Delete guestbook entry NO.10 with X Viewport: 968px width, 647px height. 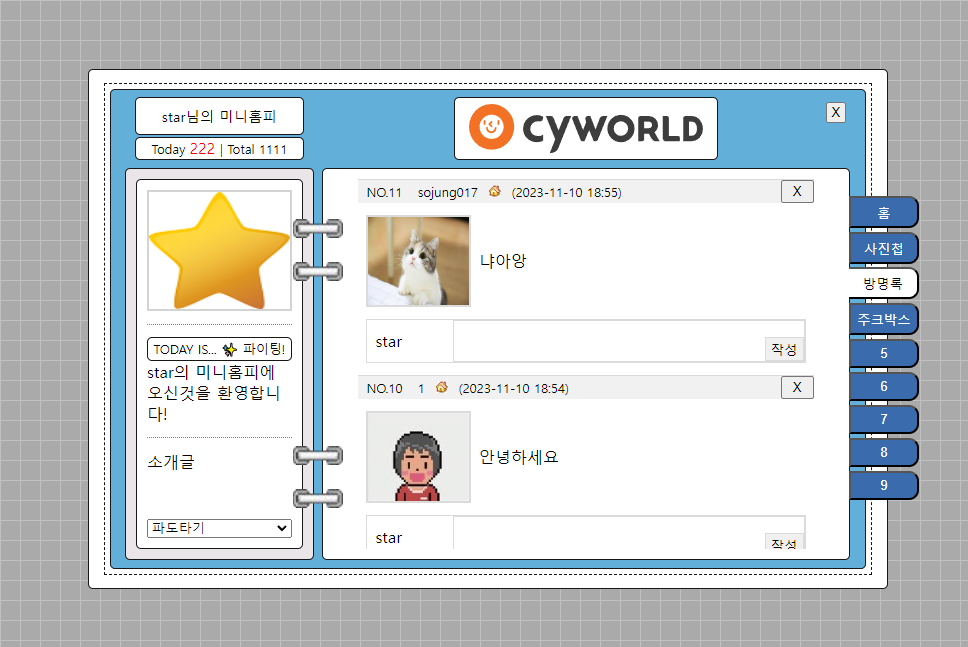click(797, 387)
